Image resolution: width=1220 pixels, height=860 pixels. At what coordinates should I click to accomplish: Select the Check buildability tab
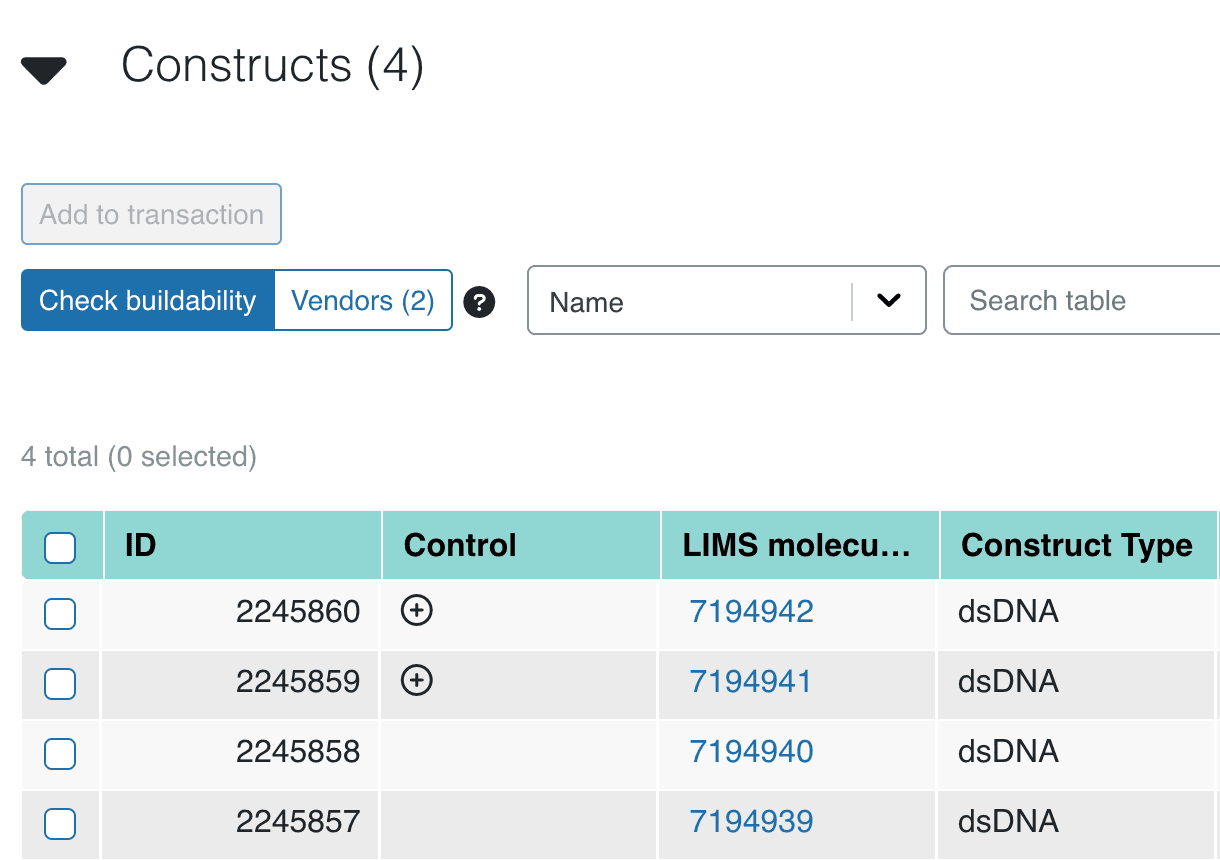click(x=148, y=301)
